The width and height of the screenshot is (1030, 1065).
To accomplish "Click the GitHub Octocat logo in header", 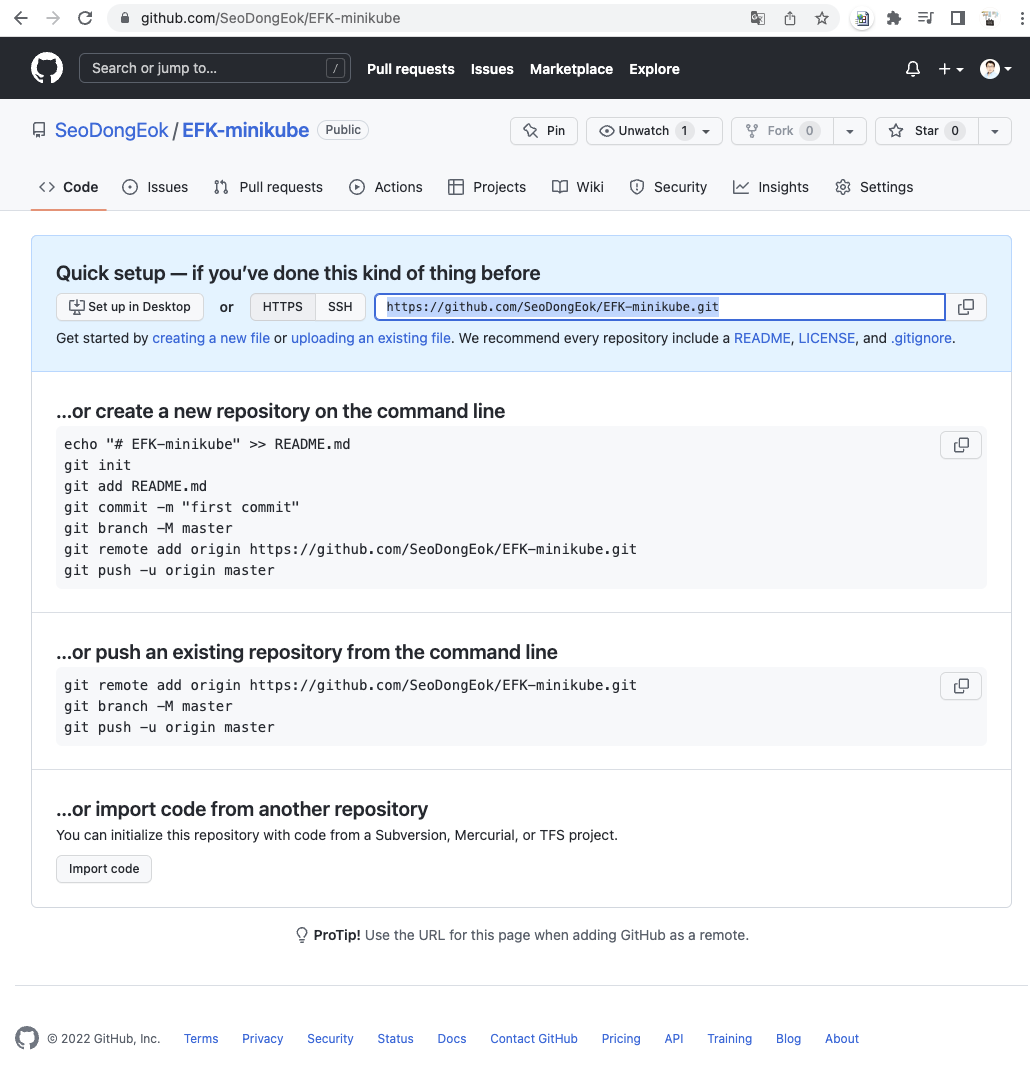I will [47, 69].
